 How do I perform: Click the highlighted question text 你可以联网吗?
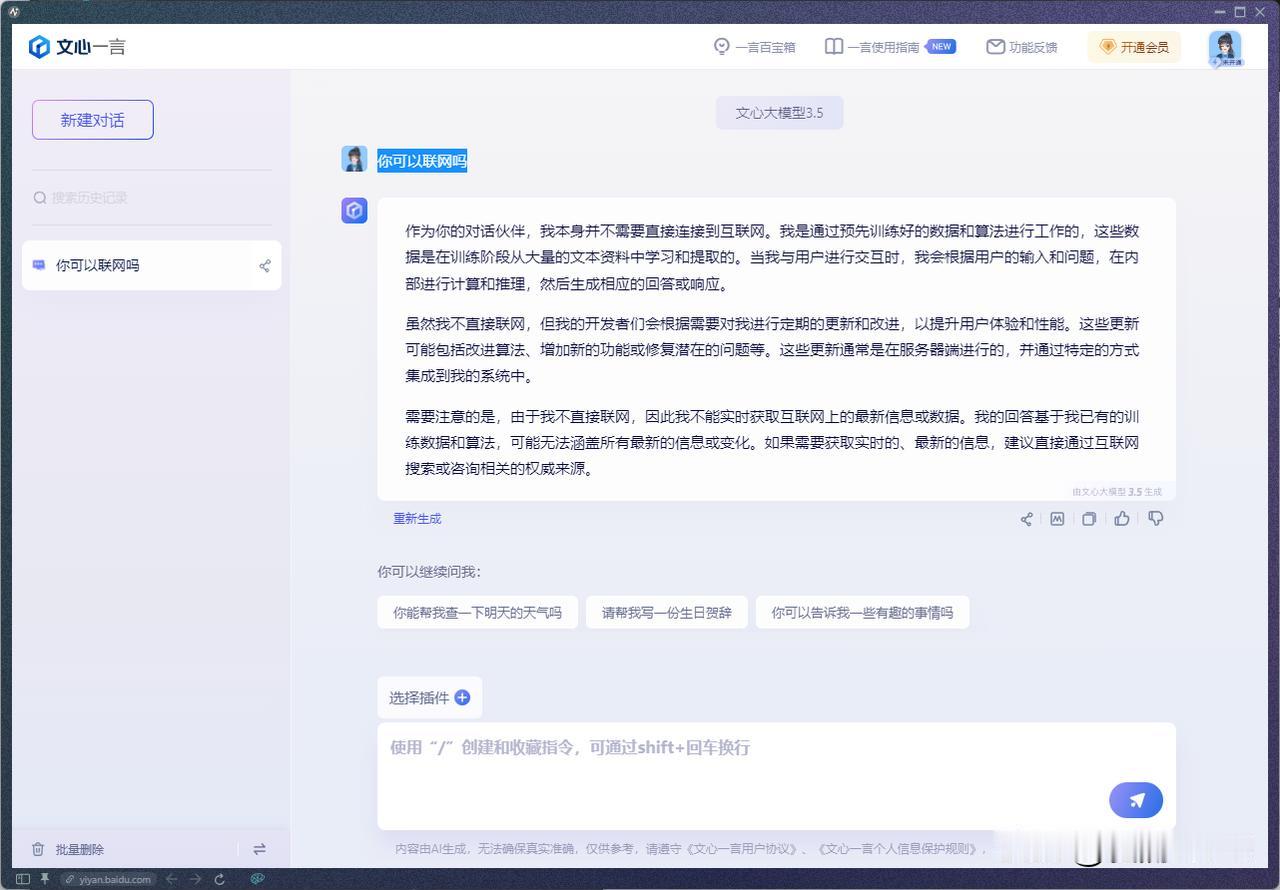(422, 161)
